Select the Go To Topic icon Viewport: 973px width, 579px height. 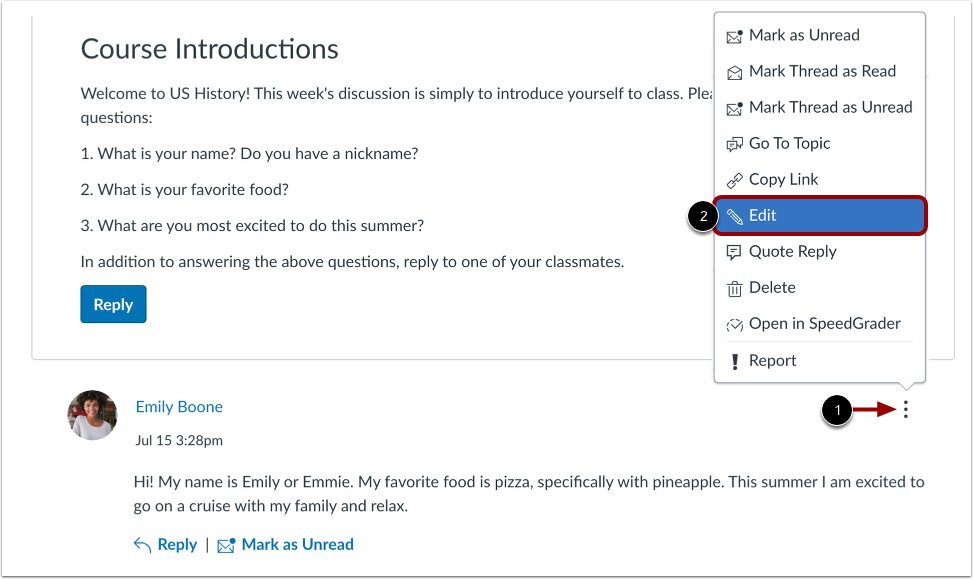(x=736, y=143)
